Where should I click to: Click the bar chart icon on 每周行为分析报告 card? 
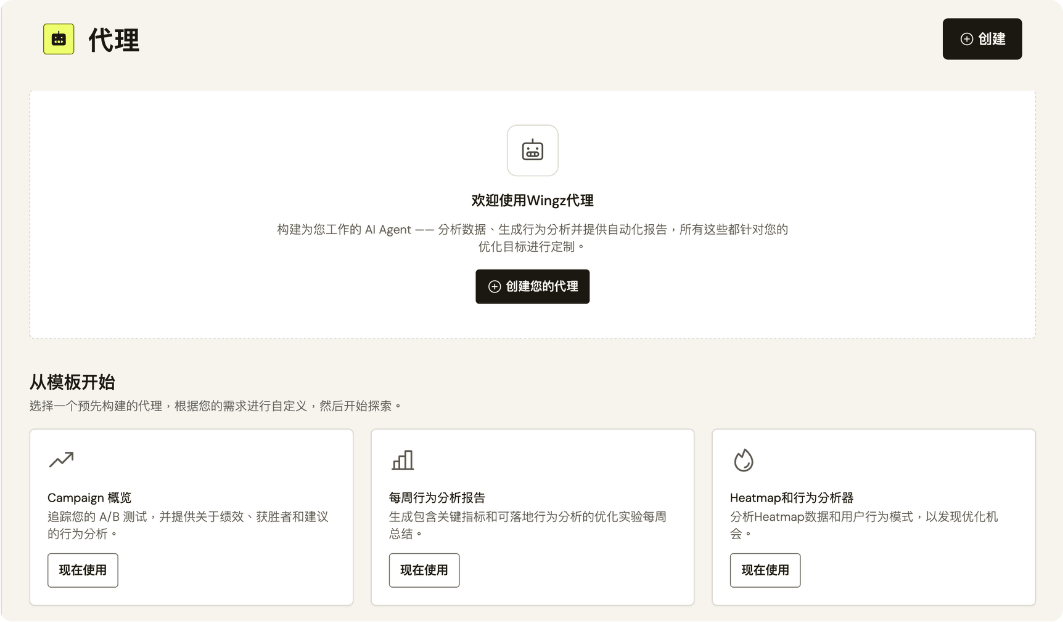point(403,460)
